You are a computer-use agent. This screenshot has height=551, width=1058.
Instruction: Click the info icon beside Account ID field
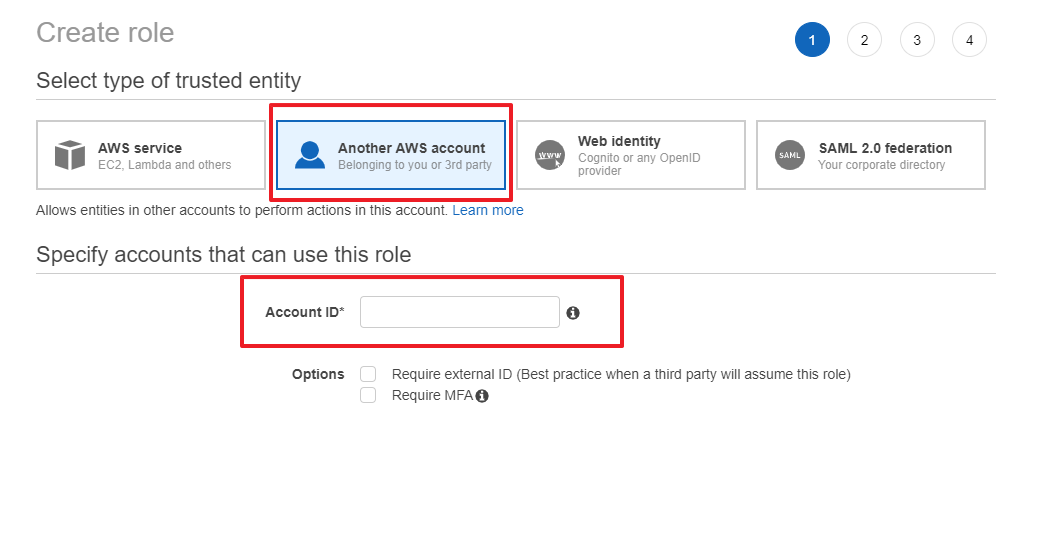pos(573,313)
